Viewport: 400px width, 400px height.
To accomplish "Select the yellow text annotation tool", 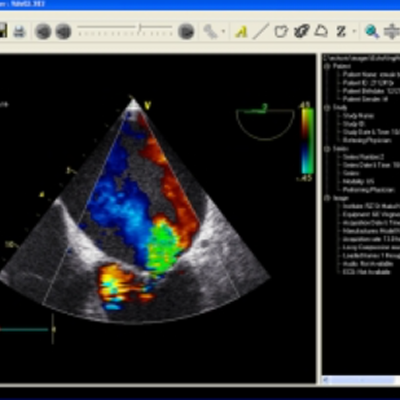I will coord(241,32).
